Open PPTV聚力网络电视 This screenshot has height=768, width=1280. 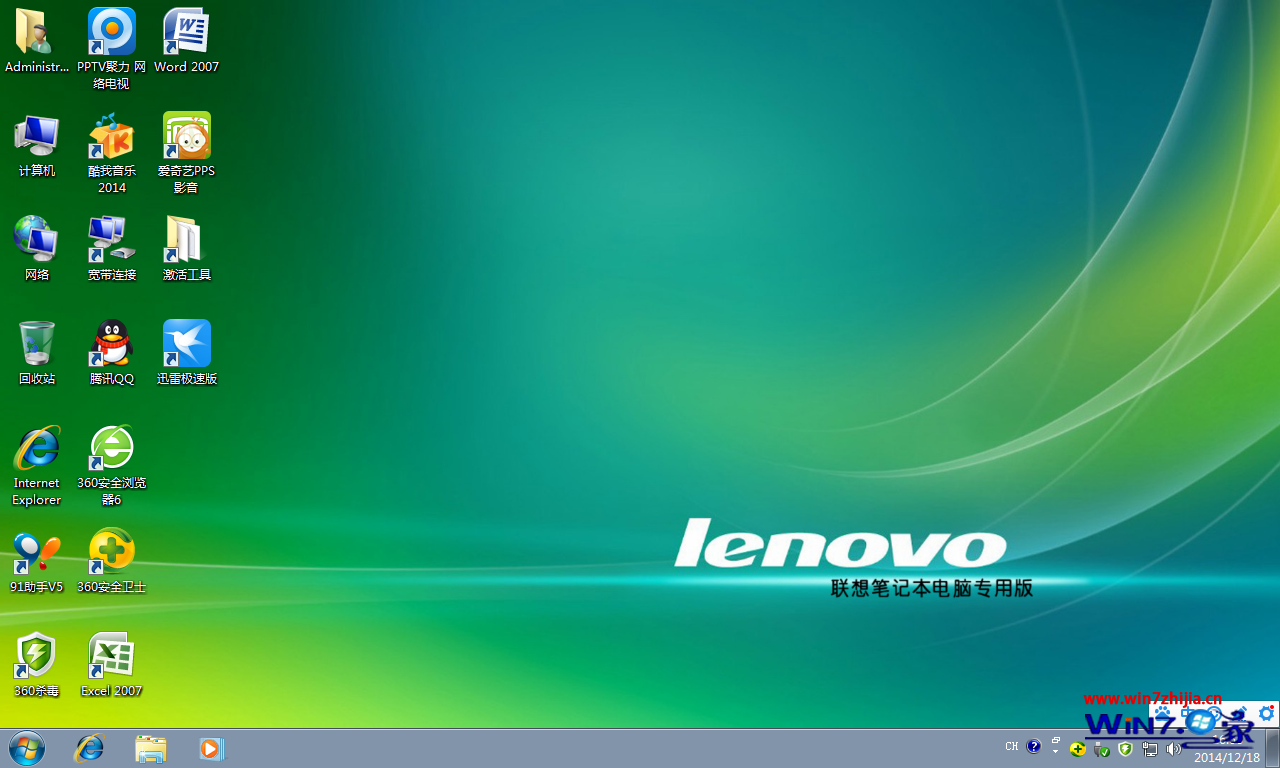111,30
